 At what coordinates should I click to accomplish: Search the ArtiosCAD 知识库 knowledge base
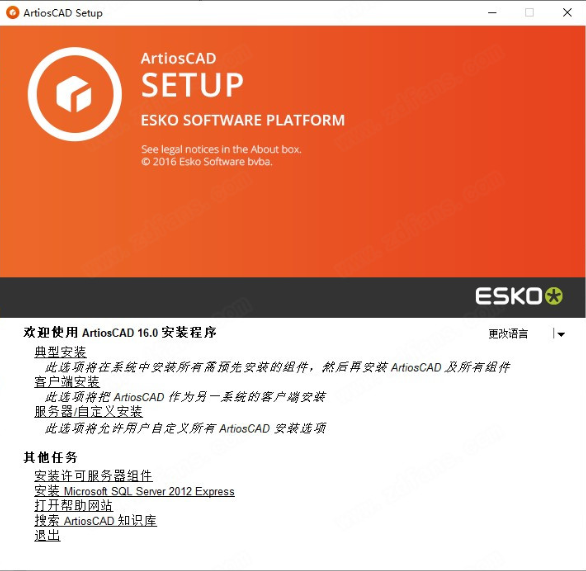[96, 520]
